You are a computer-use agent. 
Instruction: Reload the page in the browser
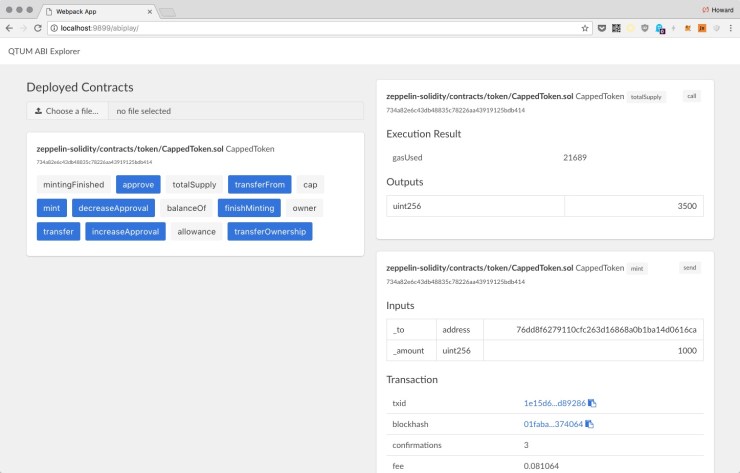click(38, 29)
